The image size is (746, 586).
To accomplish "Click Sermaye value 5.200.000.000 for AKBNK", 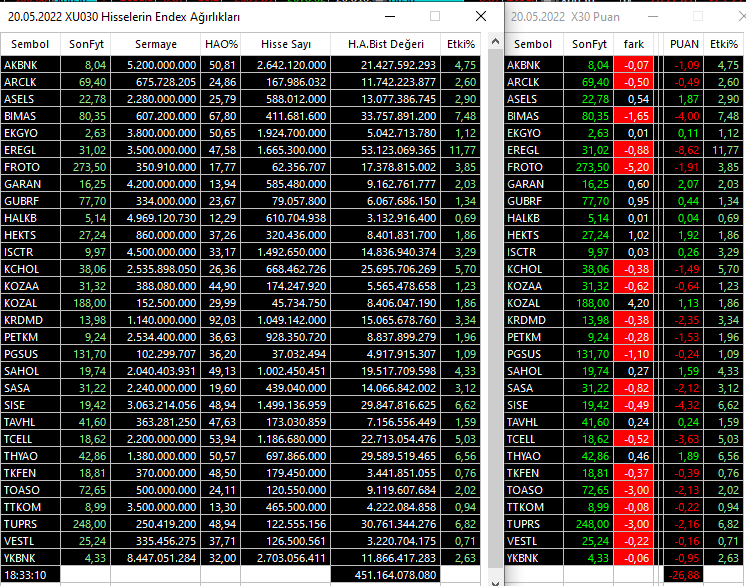I will [x=156, y=65].
